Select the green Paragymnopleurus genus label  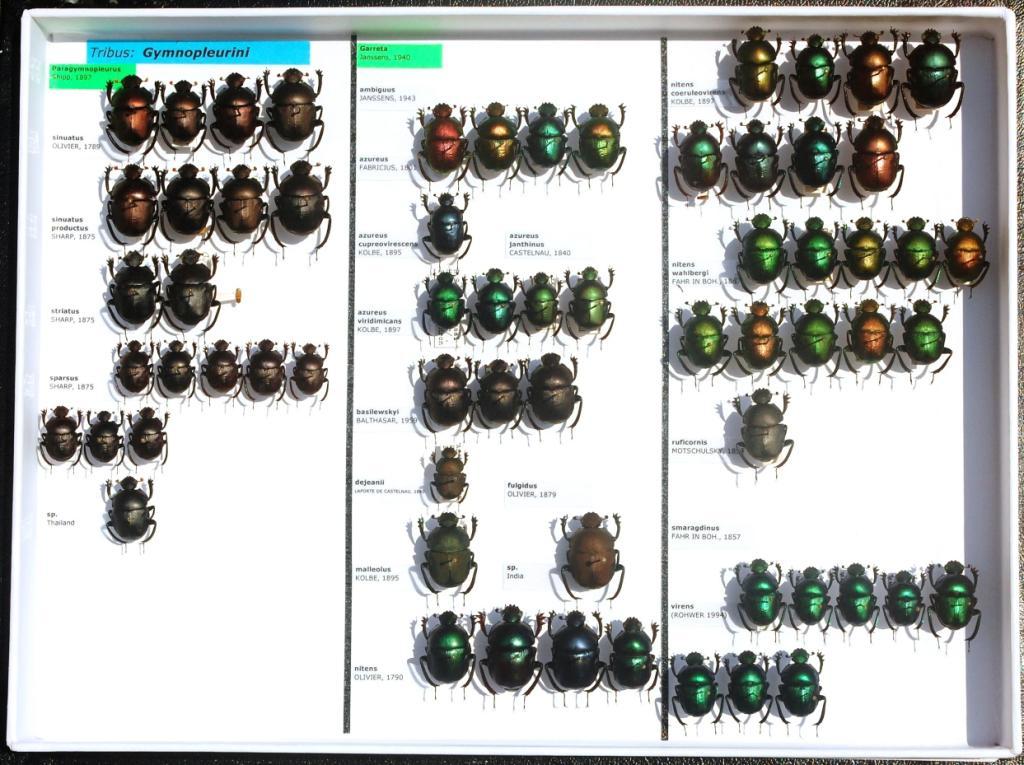click(x=76, y=74)
